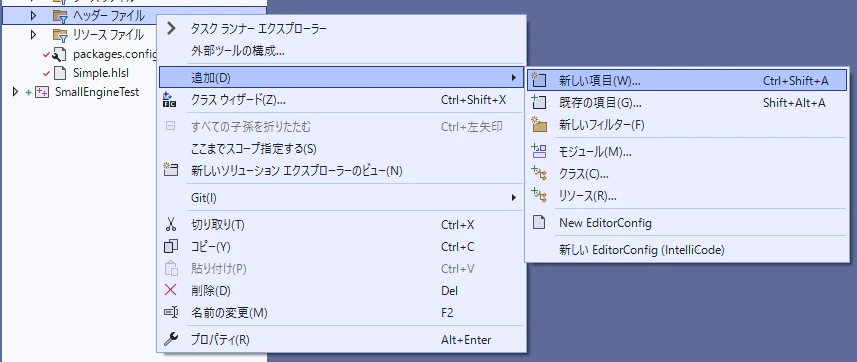
Task: Click the resource files filter folder icon
Action: [60, 36]
